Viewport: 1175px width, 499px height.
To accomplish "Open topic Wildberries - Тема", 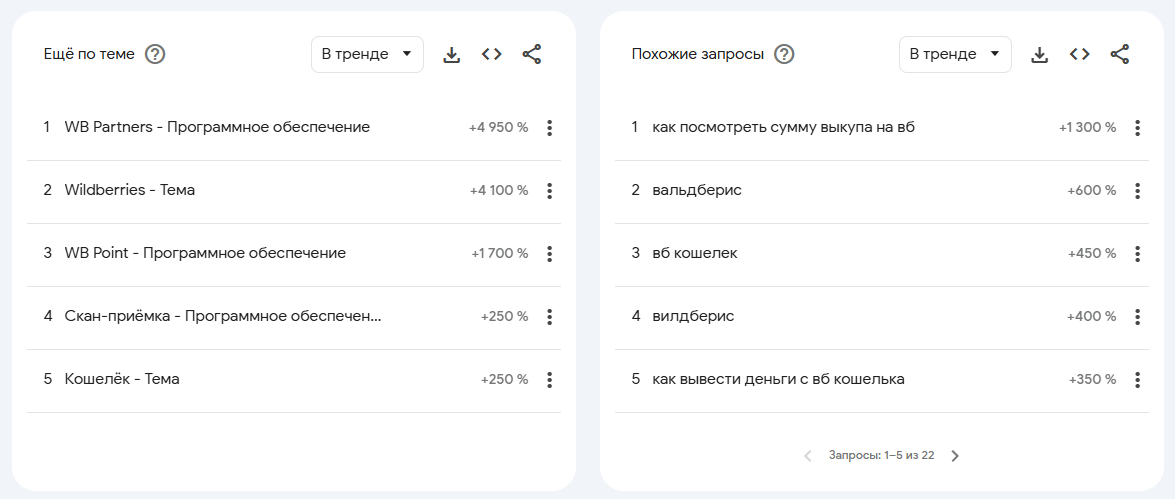I will (x=130, y=190).
